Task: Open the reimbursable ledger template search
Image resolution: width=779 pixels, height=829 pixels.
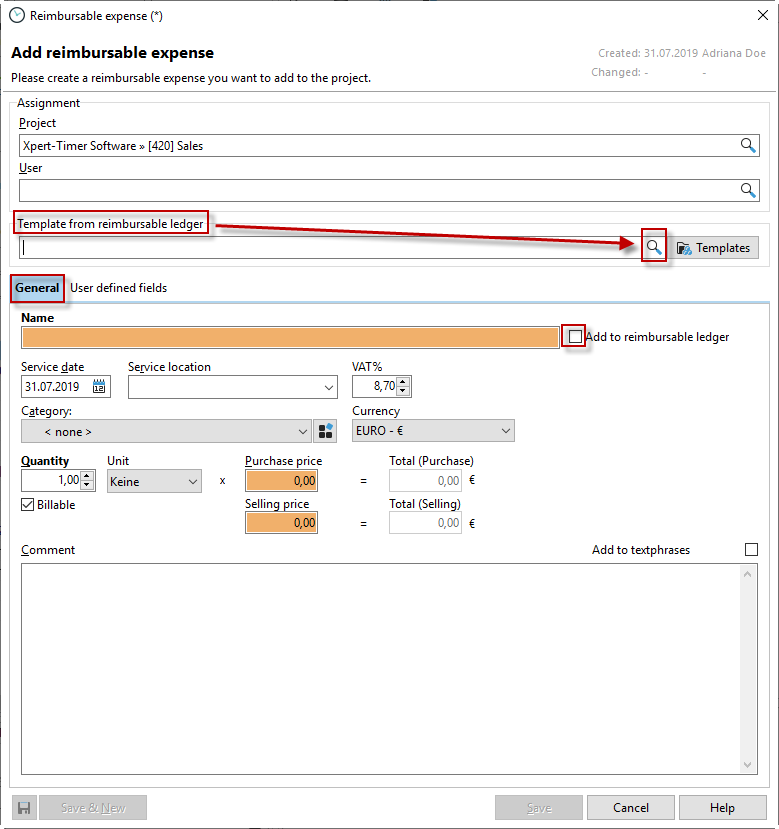Action: 654,247
